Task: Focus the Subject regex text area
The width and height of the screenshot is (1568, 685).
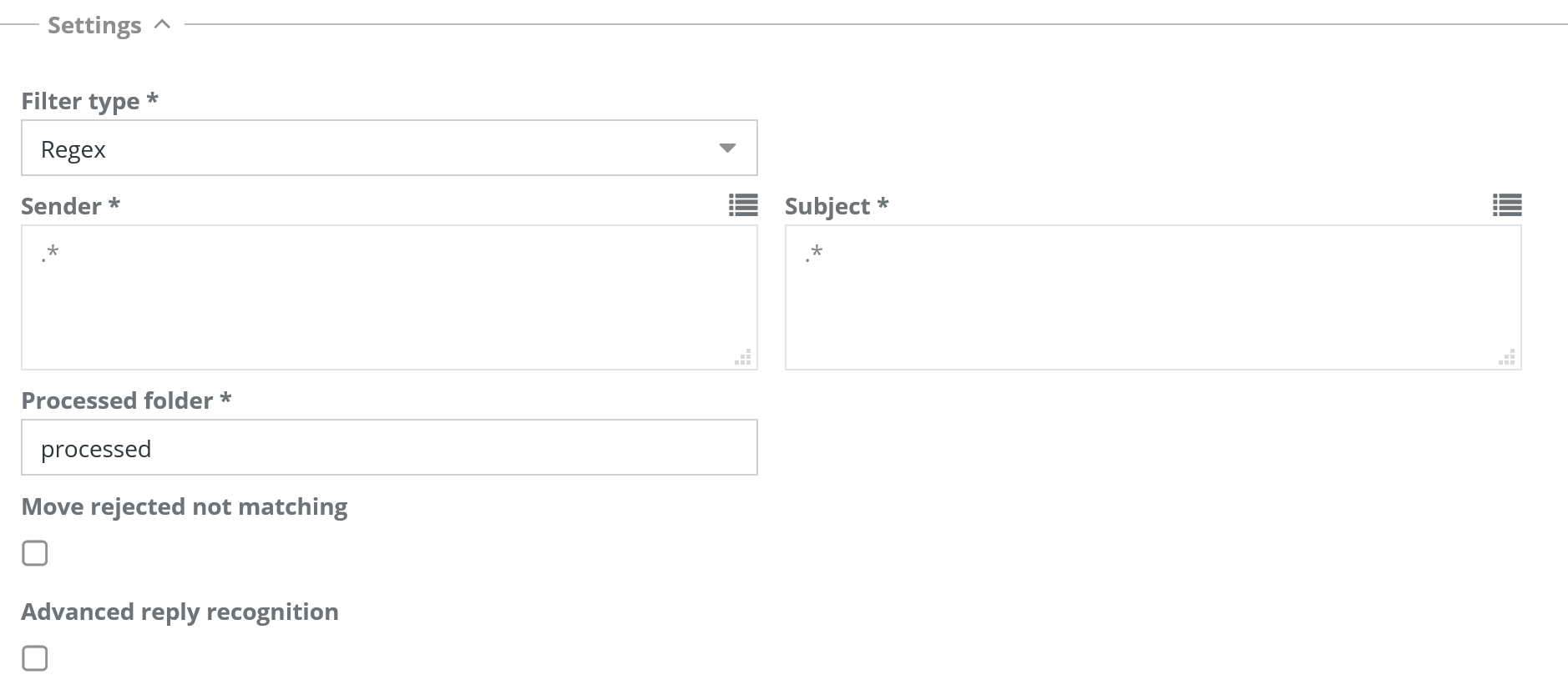Action: (1152, 297)
